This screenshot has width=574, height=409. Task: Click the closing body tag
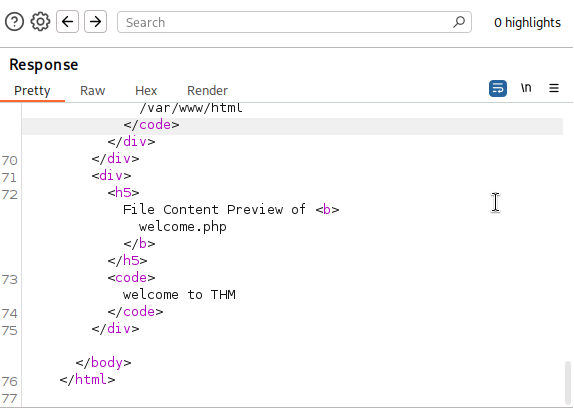tap(103, 362)
